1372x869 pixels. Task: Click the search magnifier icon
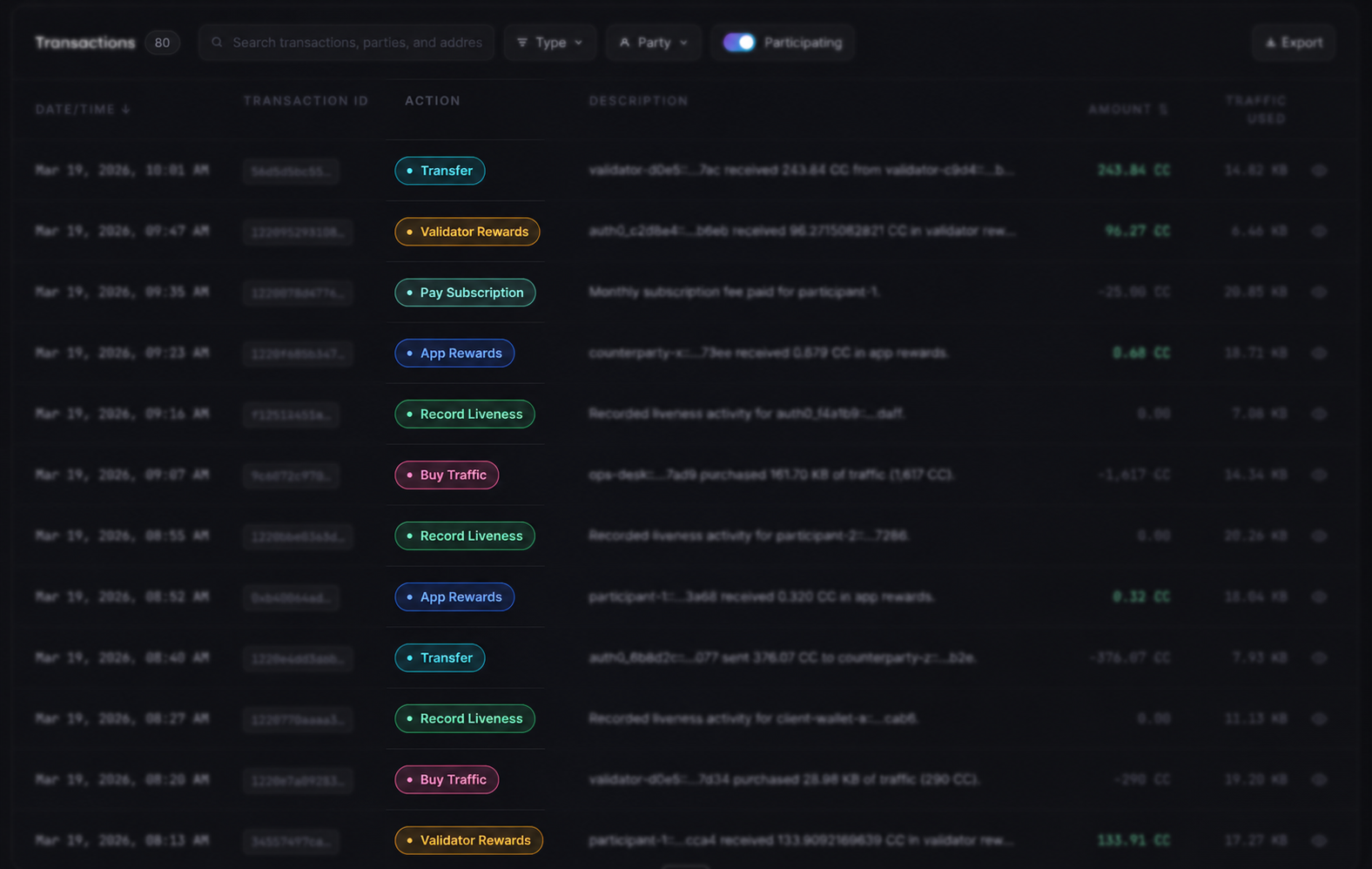[x=217, y=43]
